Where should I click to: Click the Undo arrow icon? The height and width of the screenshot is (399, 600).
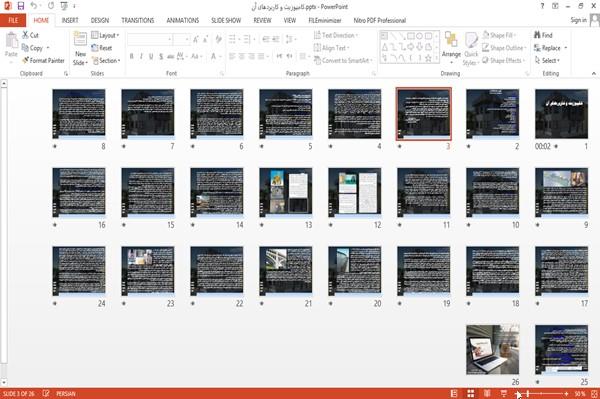34,6
